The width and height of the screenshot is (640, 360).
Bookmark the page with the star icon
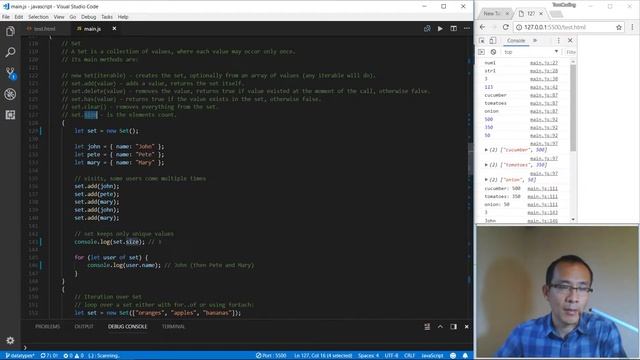619,27
